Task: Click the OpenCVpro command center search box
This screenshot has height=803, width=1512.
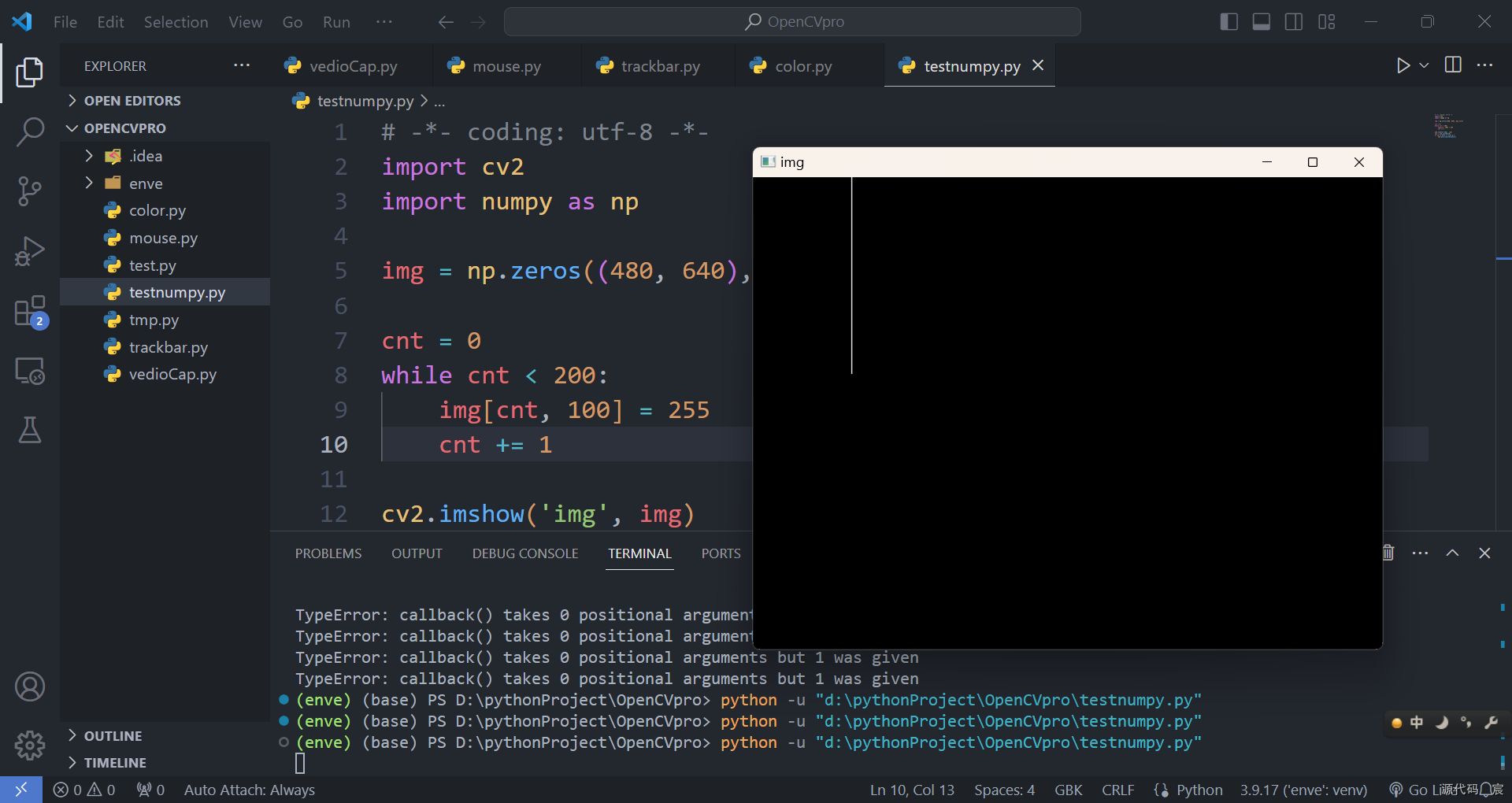Action: coord(792,22)
